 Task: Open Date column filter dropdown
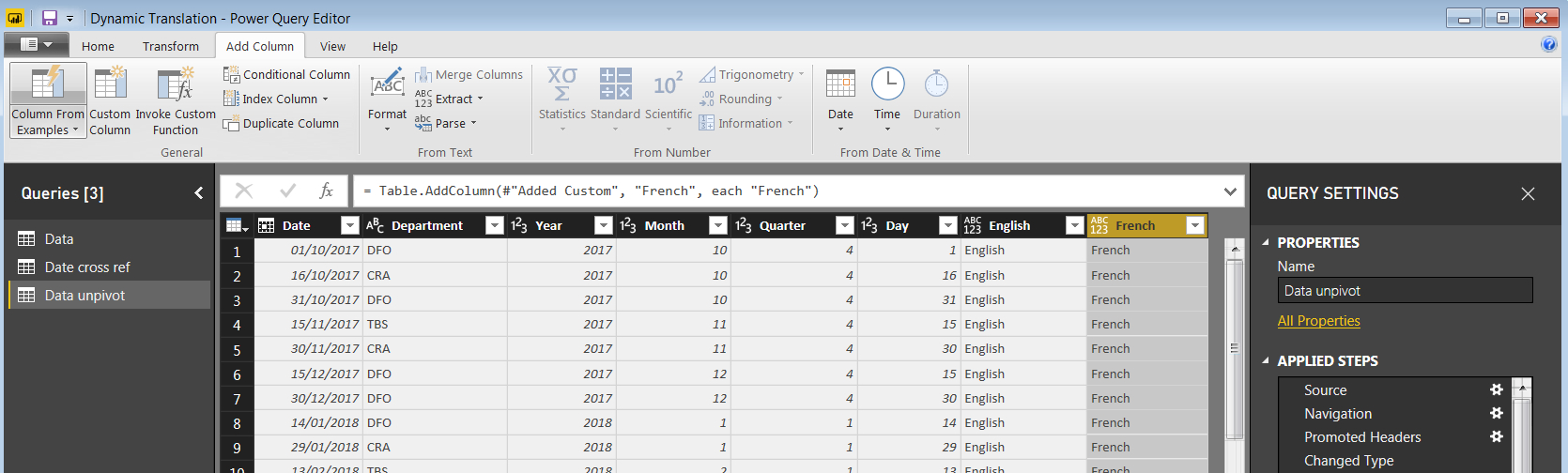point(349,225)
